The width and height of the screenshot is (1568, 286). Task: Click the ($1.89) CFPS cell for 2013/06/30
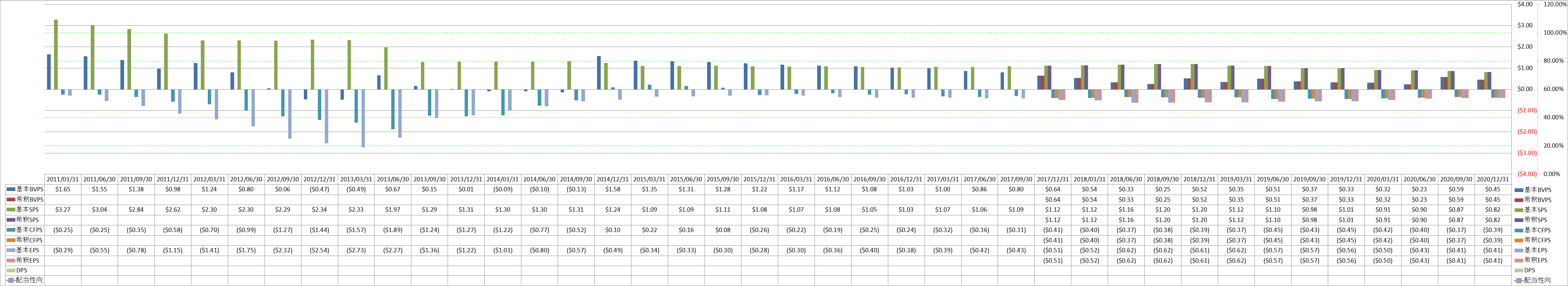[393, 230]
